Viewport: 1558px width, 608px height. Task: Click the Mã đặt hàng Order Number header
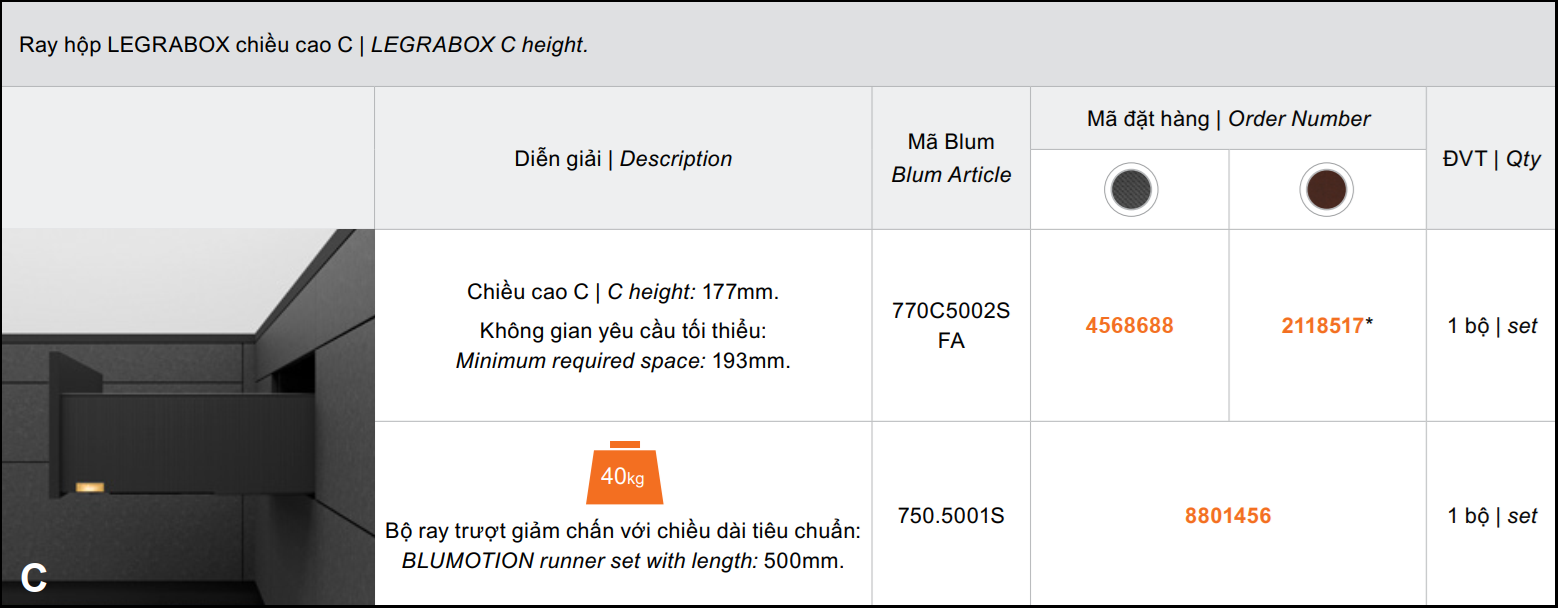click(x=1228, y=119)
